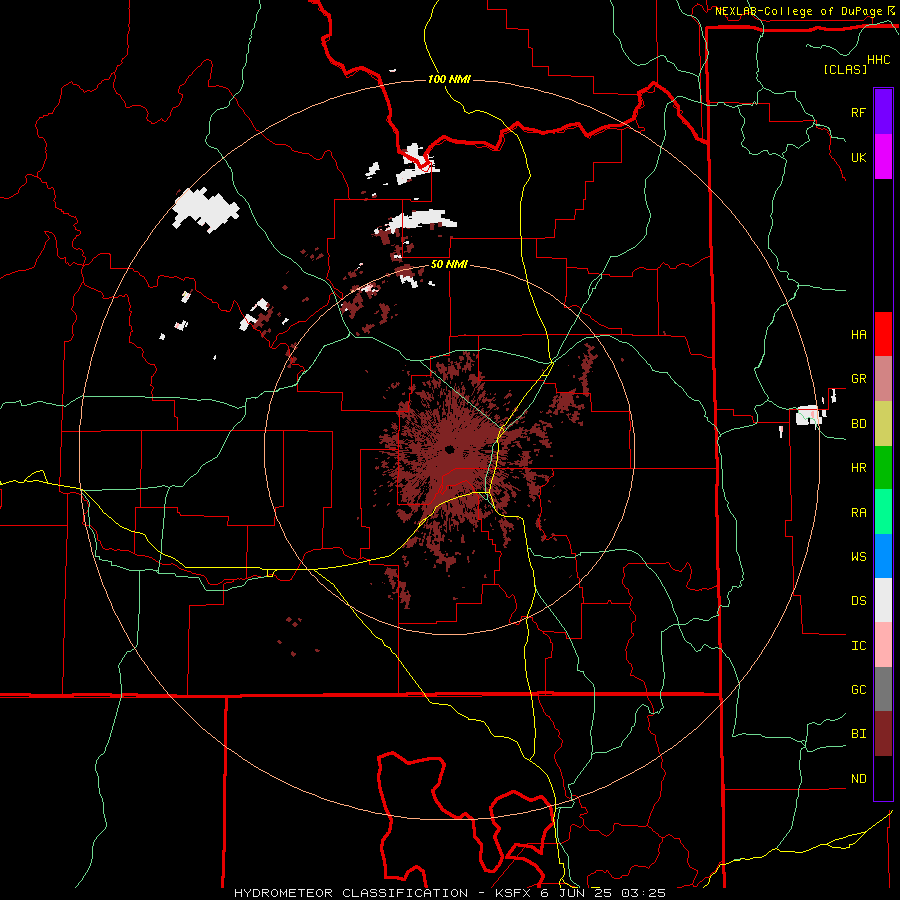Click the IC pink legend swatch

click(883, 645)
